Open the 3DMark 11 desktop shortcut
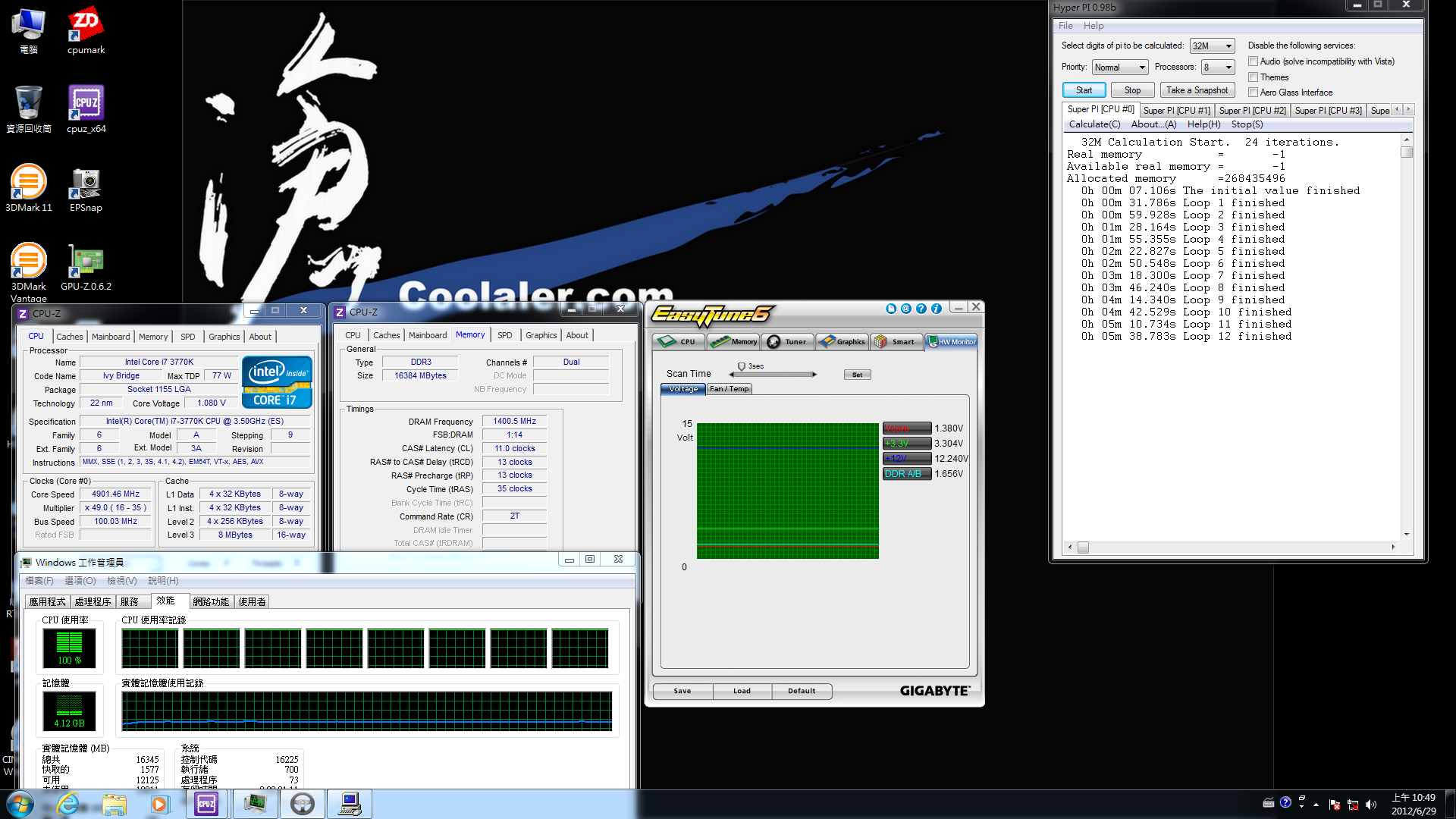1456x819 pixels. [28, 188]
